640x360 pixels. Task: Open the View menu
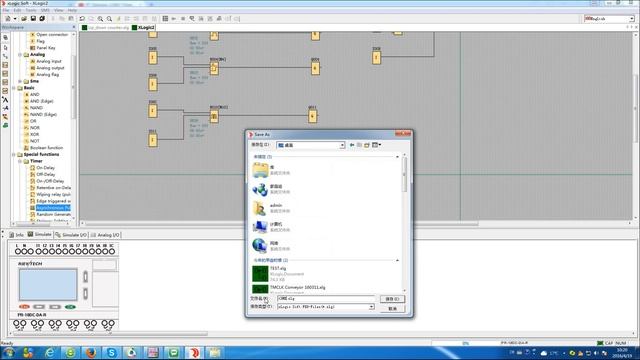coord(59,10)
